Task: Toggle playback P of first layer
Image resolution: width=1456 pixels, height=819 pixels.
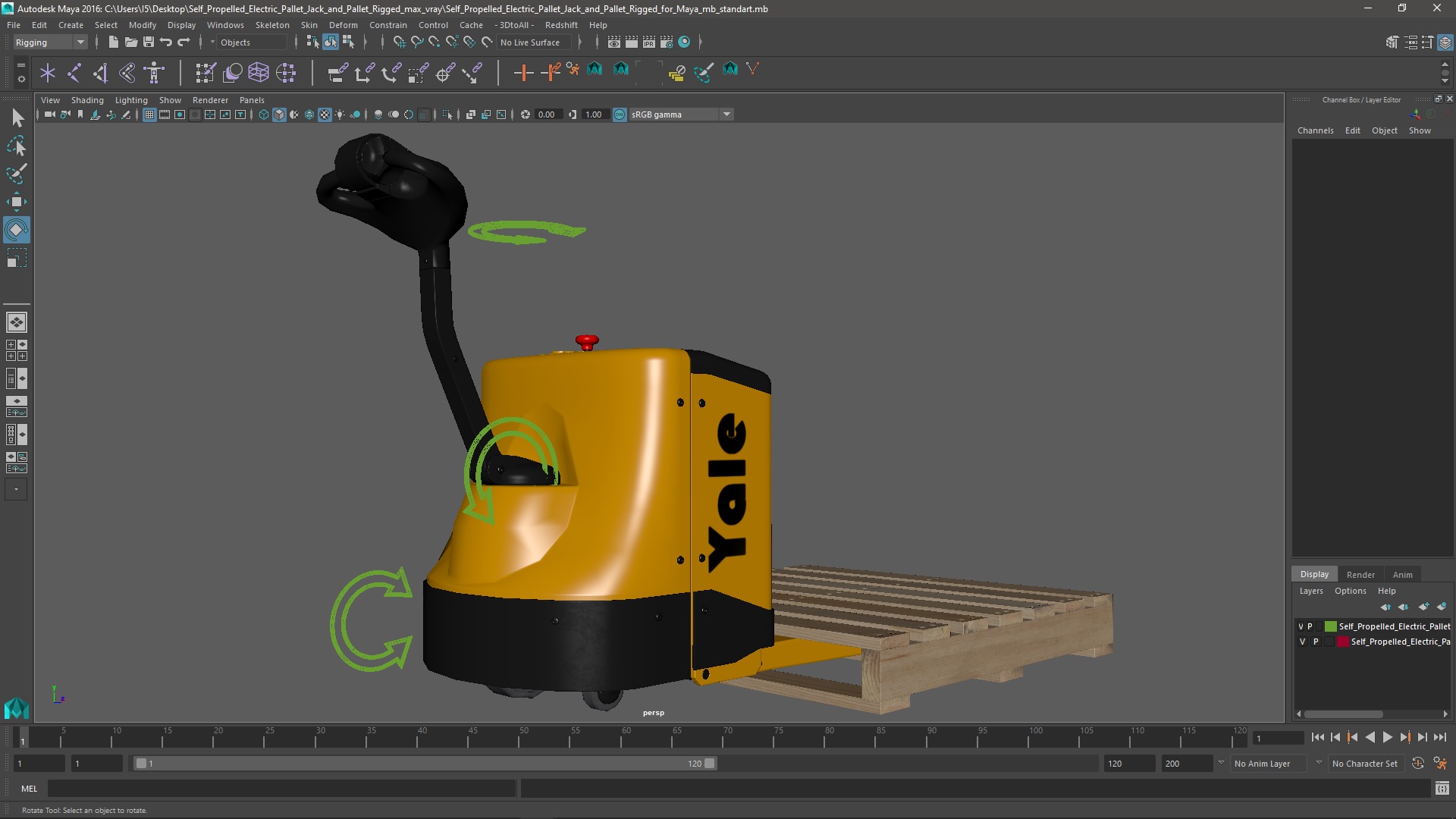Action: pos(1310,626)
